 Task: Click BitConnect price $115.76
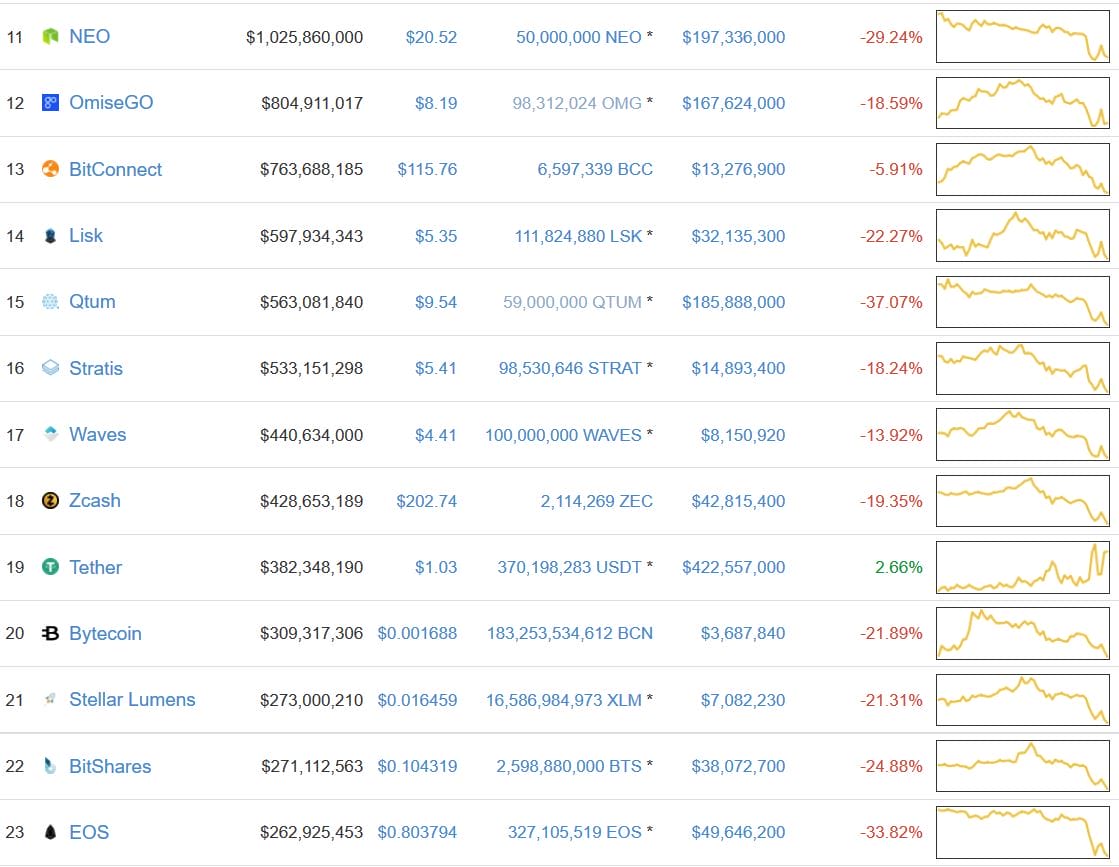(427, 169)
